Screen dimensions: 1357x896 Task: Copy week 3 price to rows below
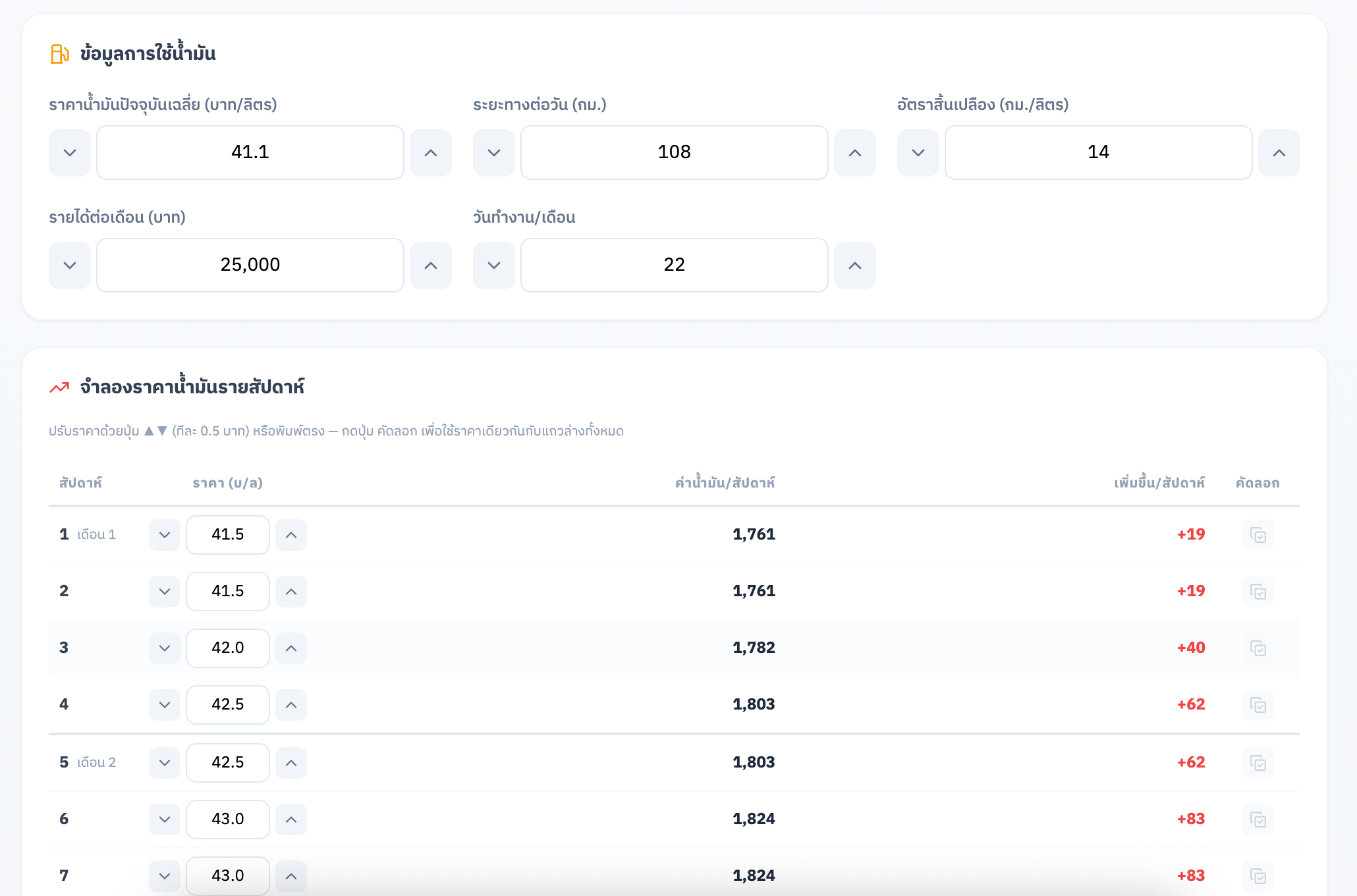point(1258,648)
